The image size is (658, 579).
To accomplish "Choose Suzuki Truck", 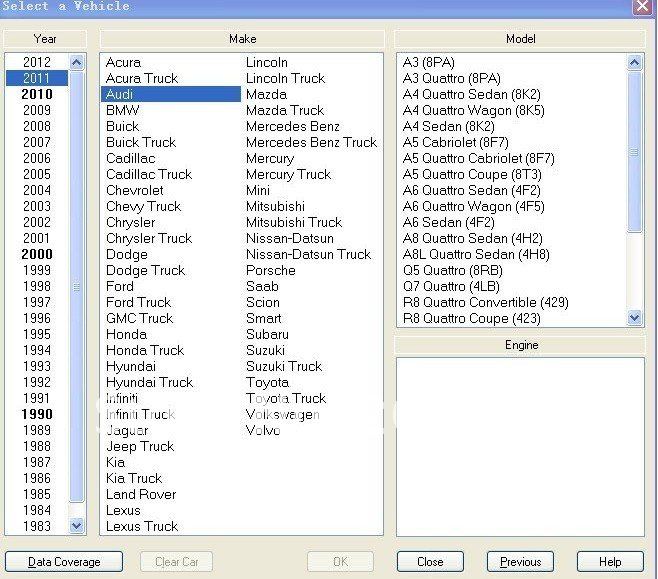I will pyautogui.click(x=284, y=366).
